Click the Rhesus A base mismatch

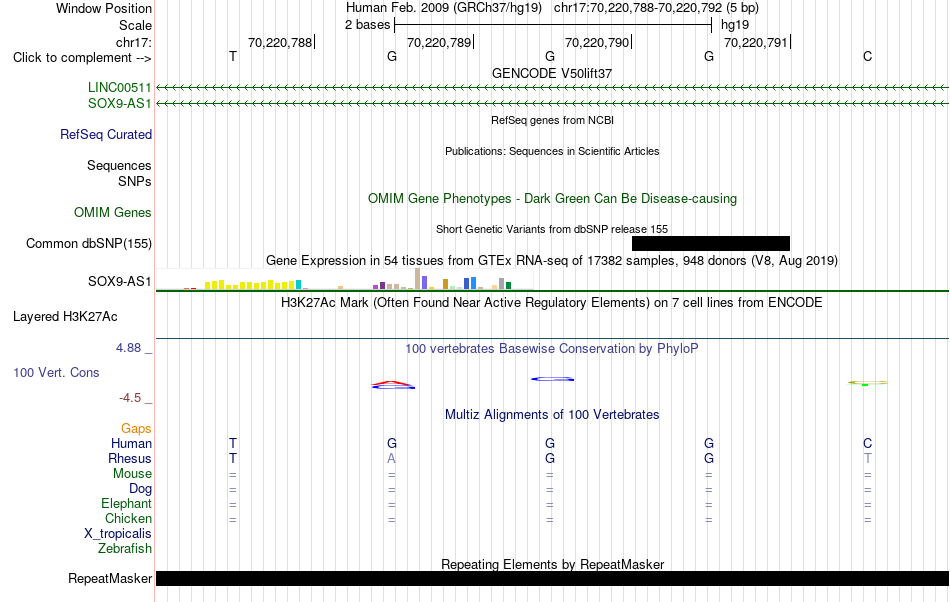391,458
